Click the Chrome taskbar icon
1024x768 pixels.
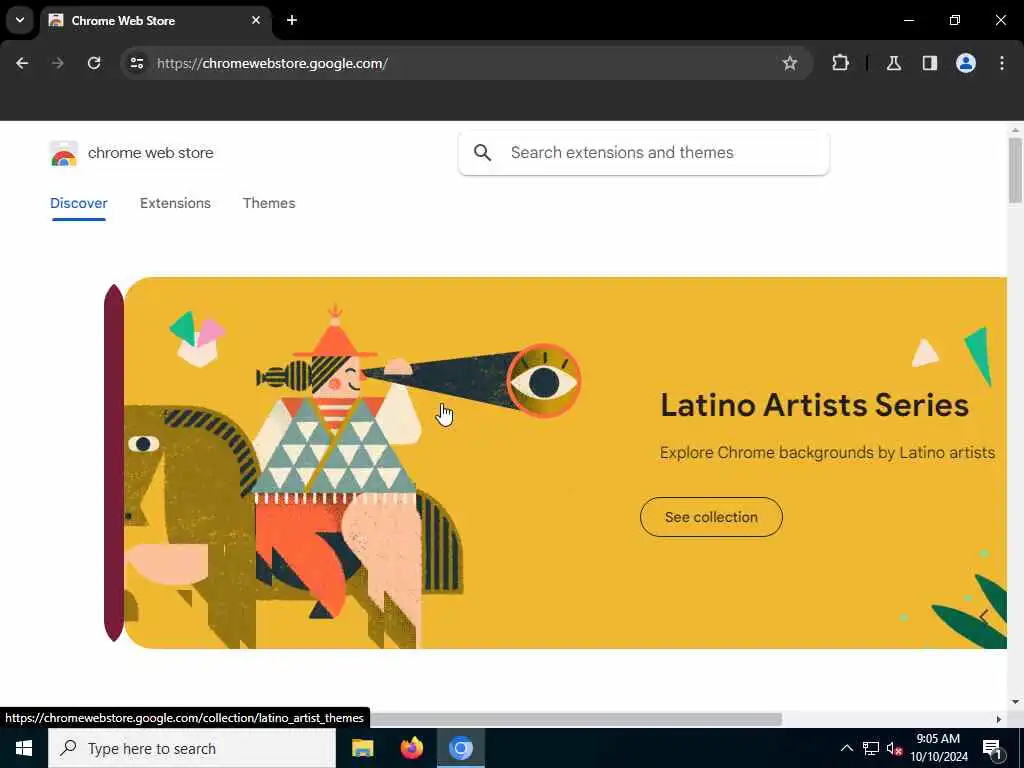pyautogui.click(x=460, y=748)
